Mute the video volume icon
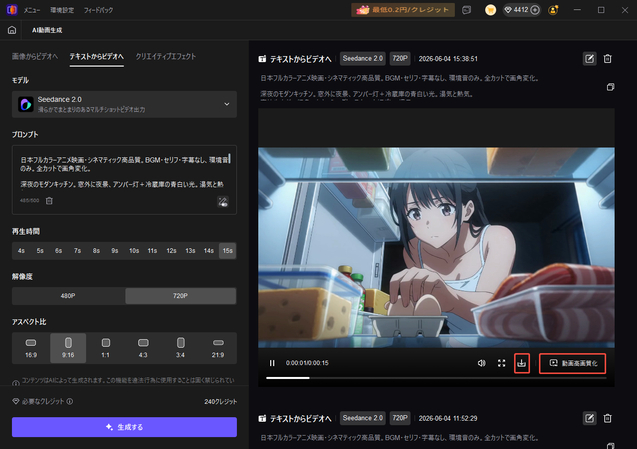The image size is (637, 449). tap(481, 363)
